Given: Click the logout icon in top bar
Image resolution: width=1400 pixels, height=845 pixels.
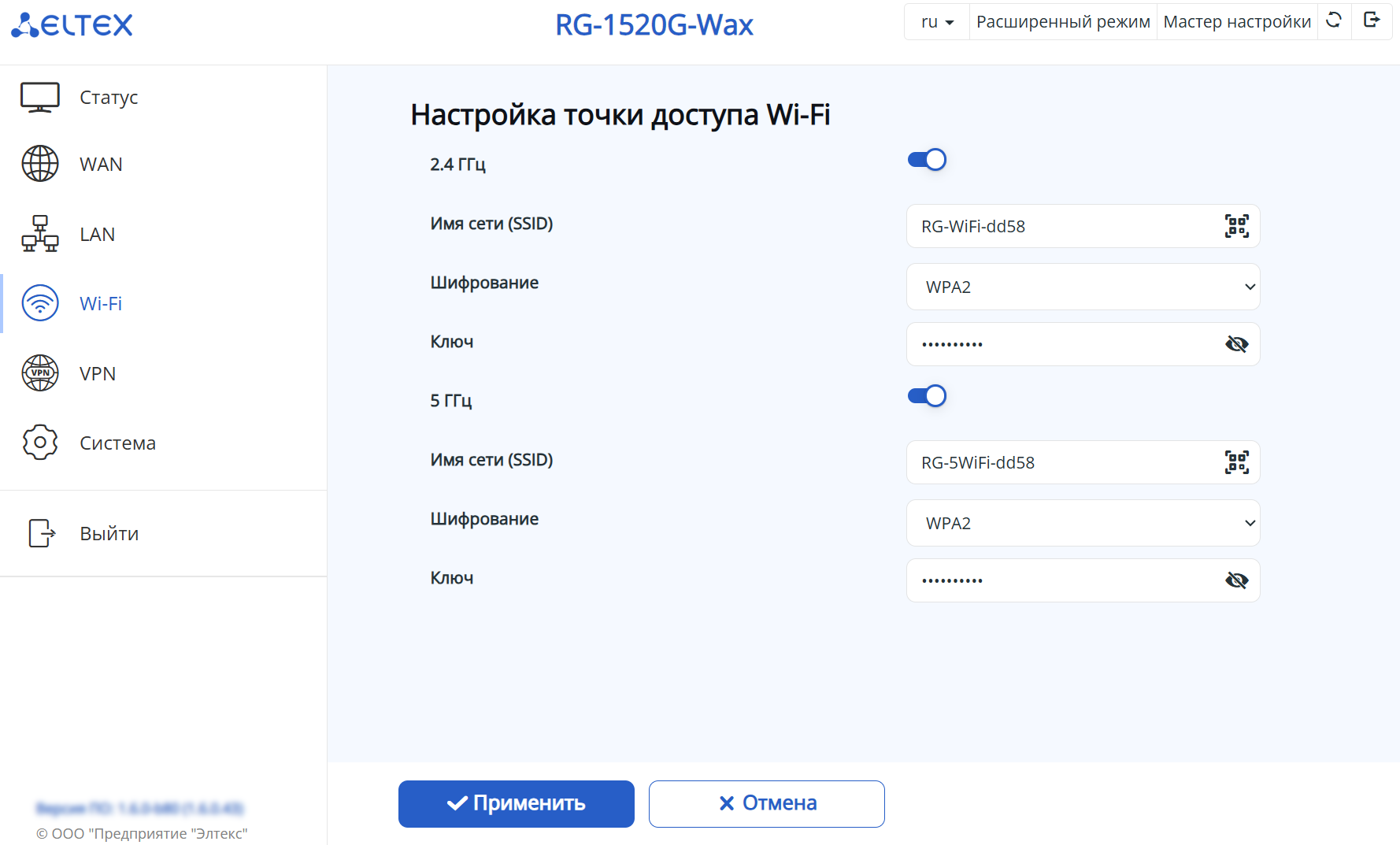Looking at the screenshot, I should [x=1372, y=20].
